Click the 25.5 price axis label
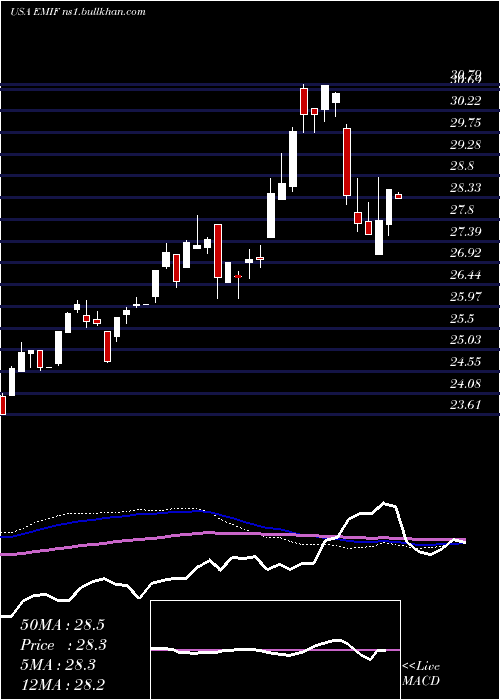This screenshot has height=700, width=500. (462, 319)
